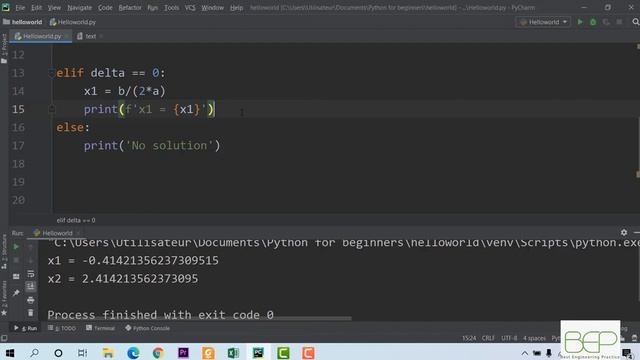Close the Helloworld run tab

78,233
